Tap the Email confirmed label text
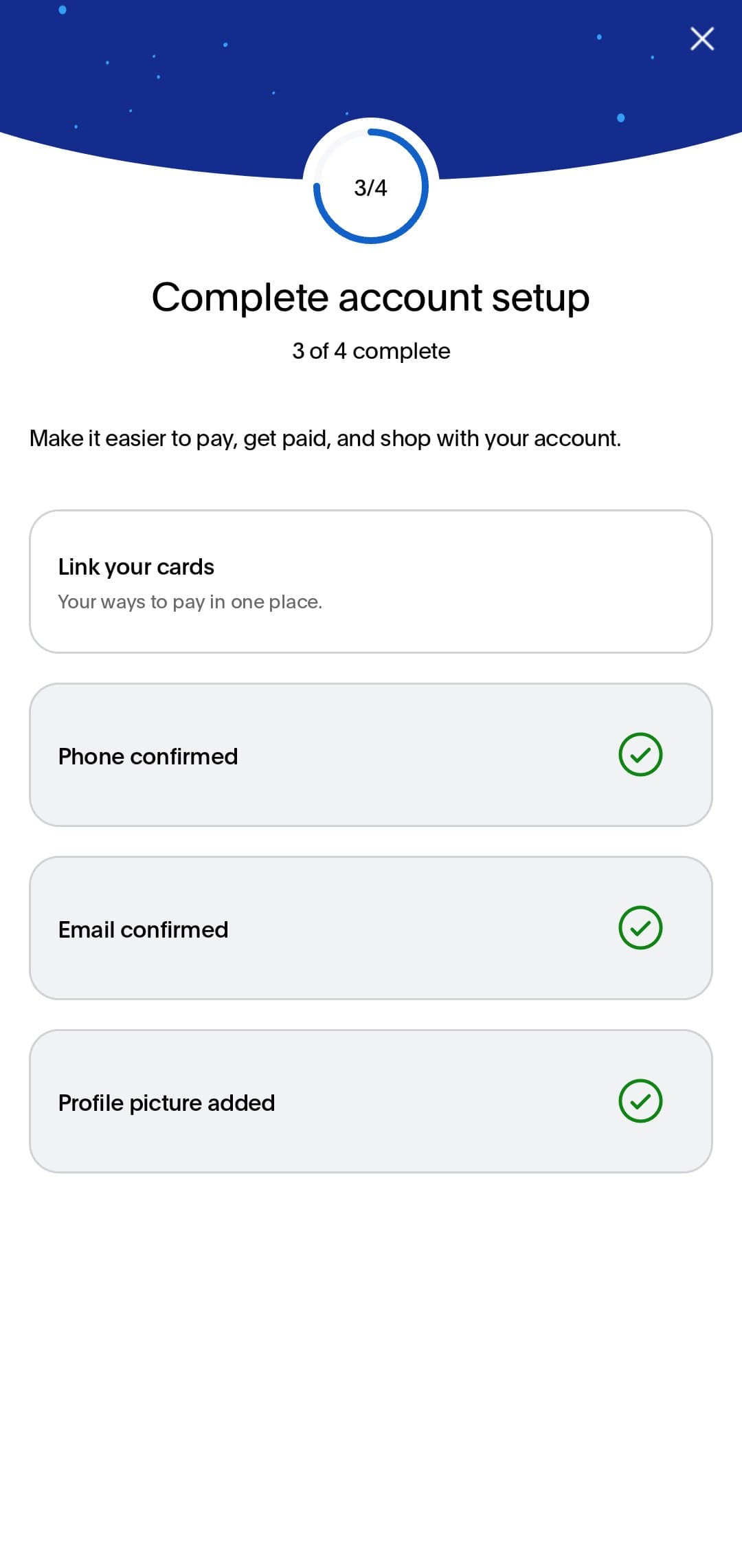The image size is (742, 1568). click(143, 930)
